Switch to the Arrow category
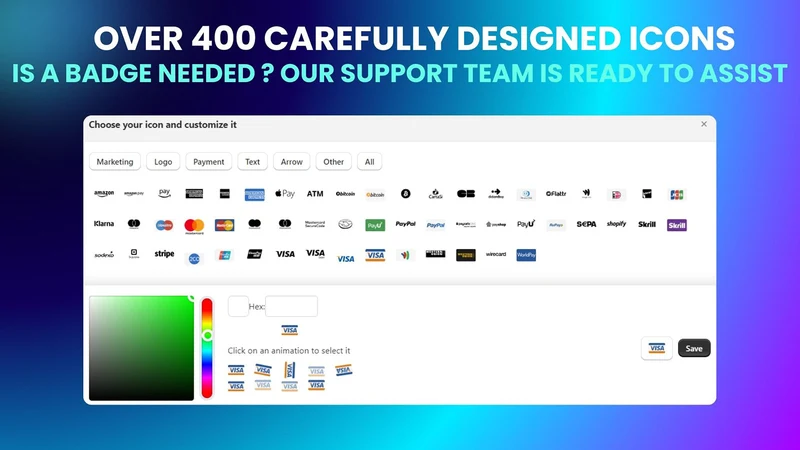 click(291, 162)
